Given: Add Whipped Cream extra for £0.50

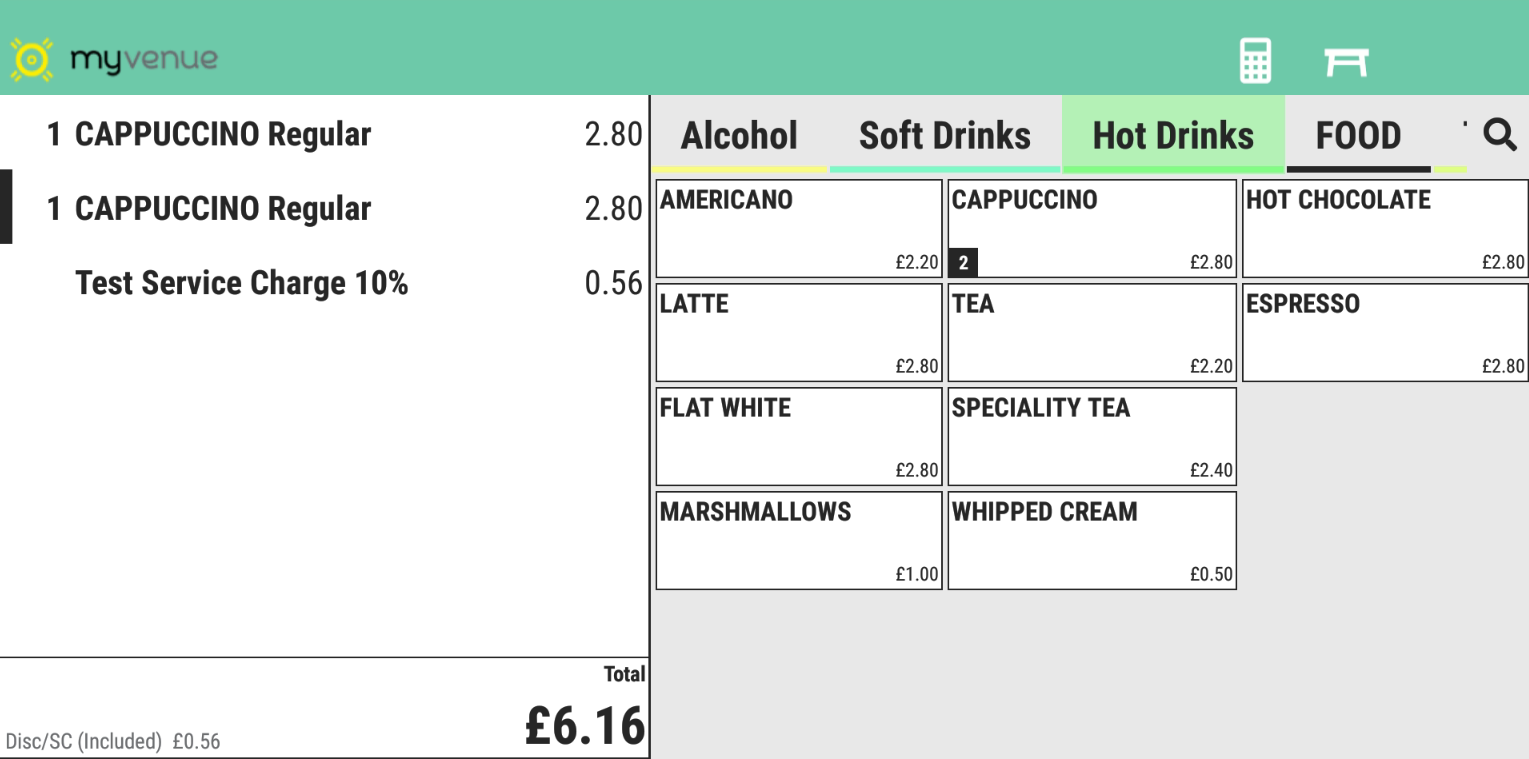Looking at the screenshot, I should [x=1092, y=540].
